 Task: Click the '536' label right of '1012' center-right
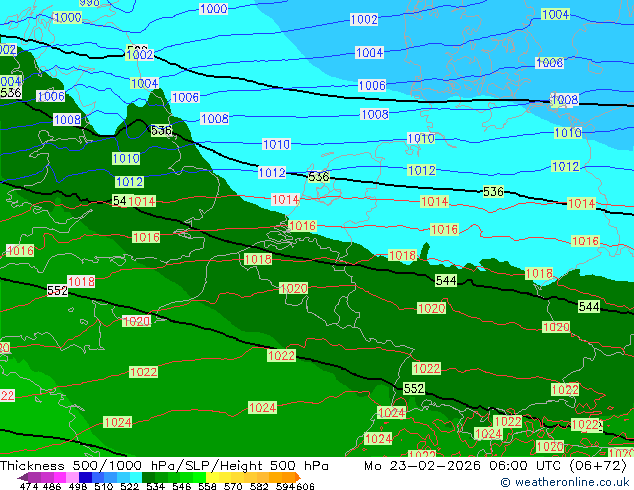(x=493, y=192)
